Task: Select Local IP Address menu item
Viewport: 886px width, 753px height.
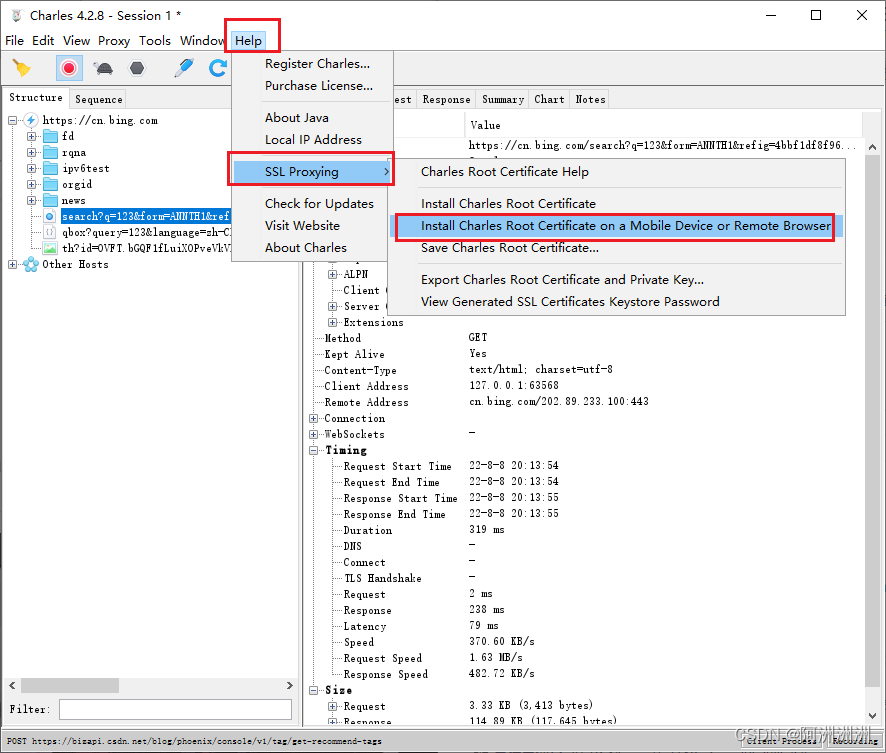Action: coord(313,140)
